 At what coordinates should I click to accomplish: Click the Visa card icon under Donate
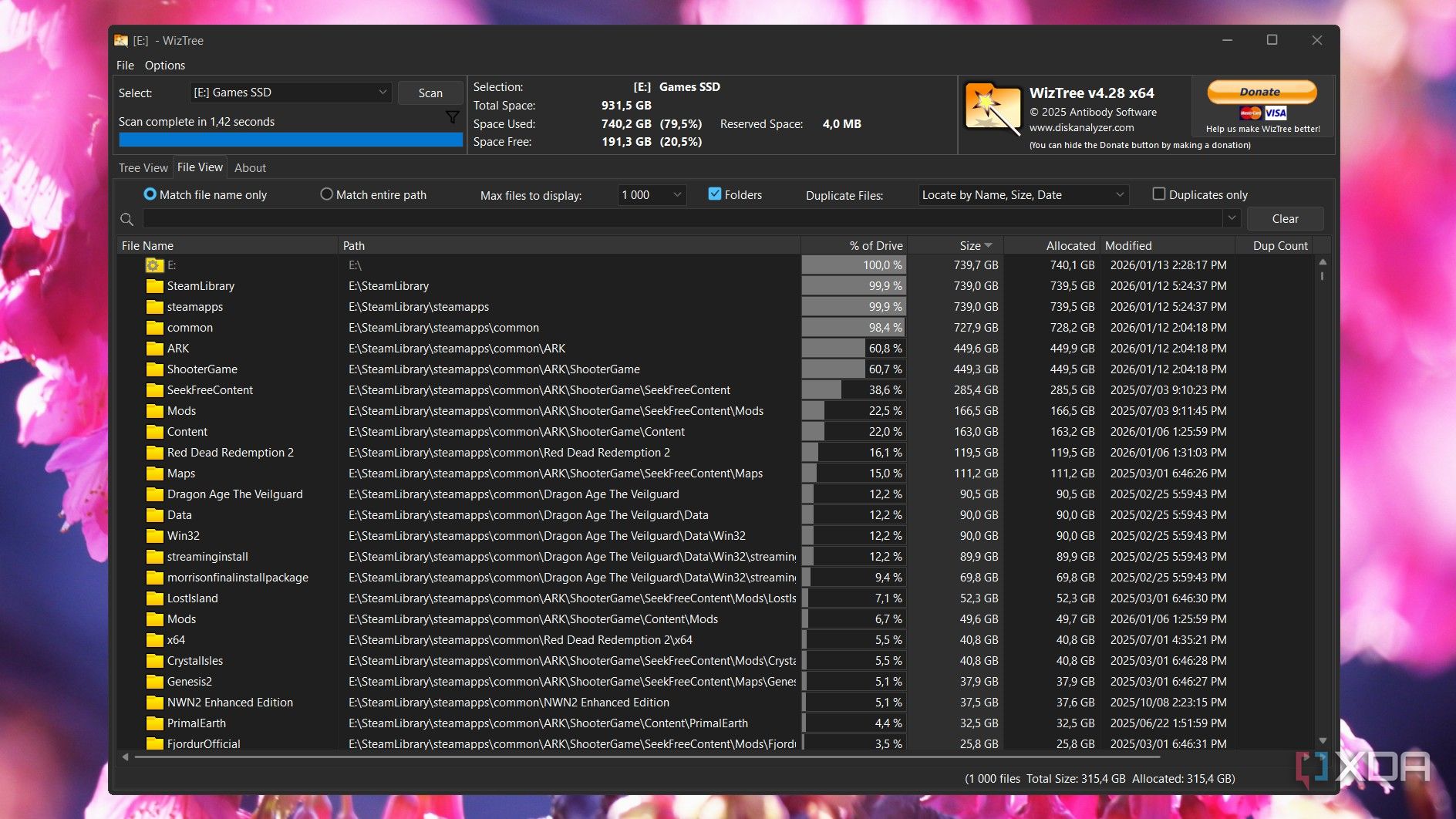coord(1276,113)
